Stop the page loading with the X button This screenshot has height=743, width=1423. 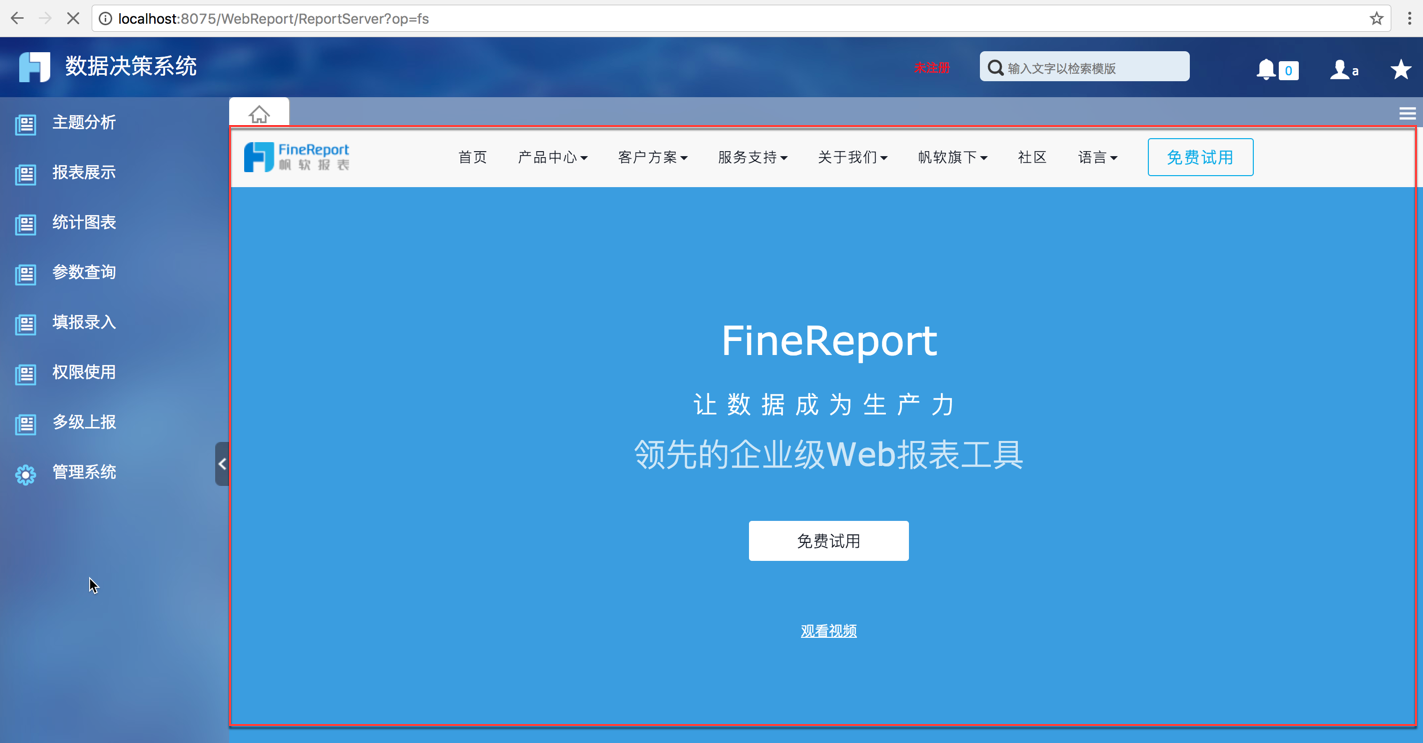(x=73, y=18)
